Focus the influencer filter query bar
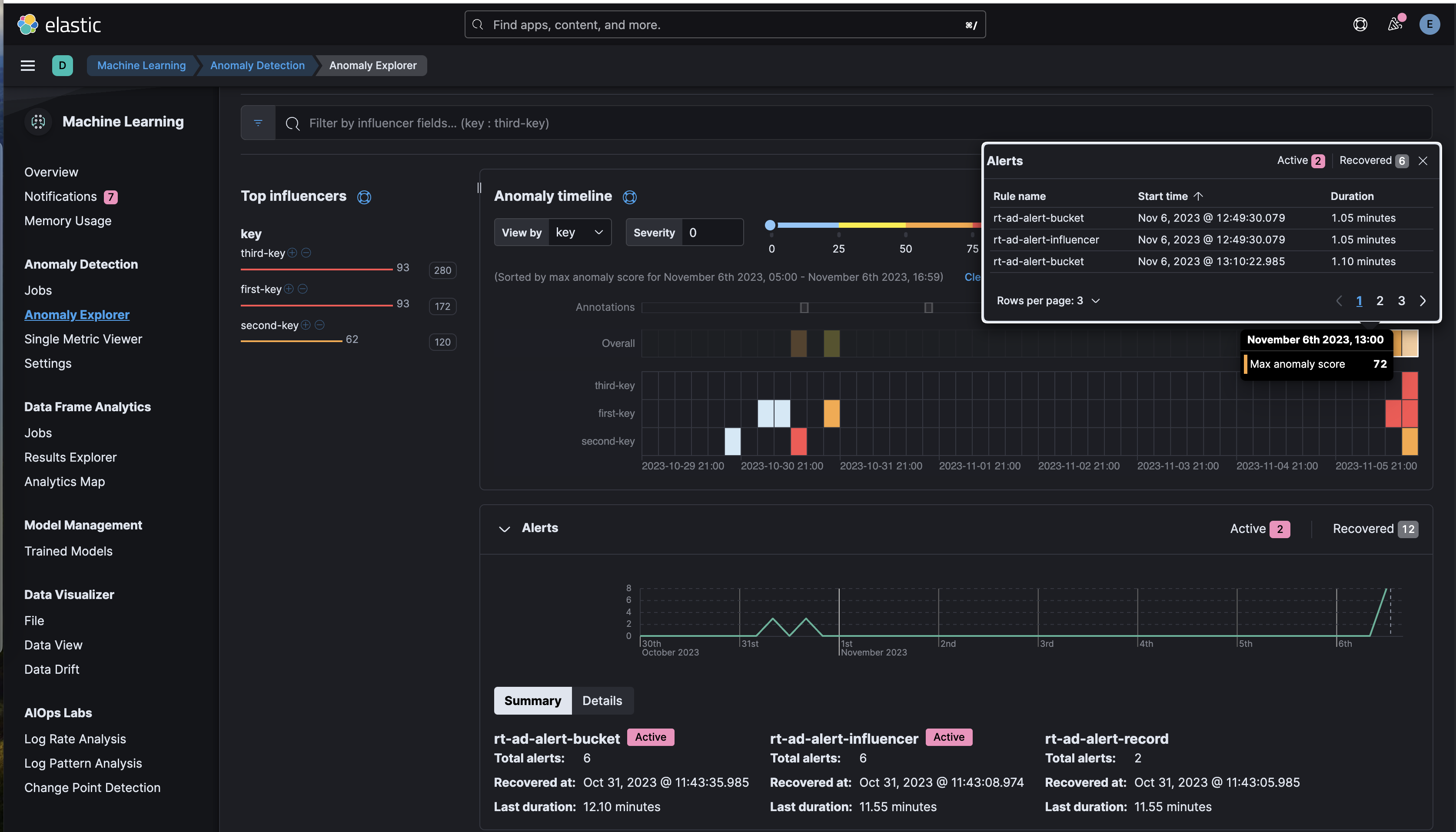The image size is (1456, 832). 853,123
